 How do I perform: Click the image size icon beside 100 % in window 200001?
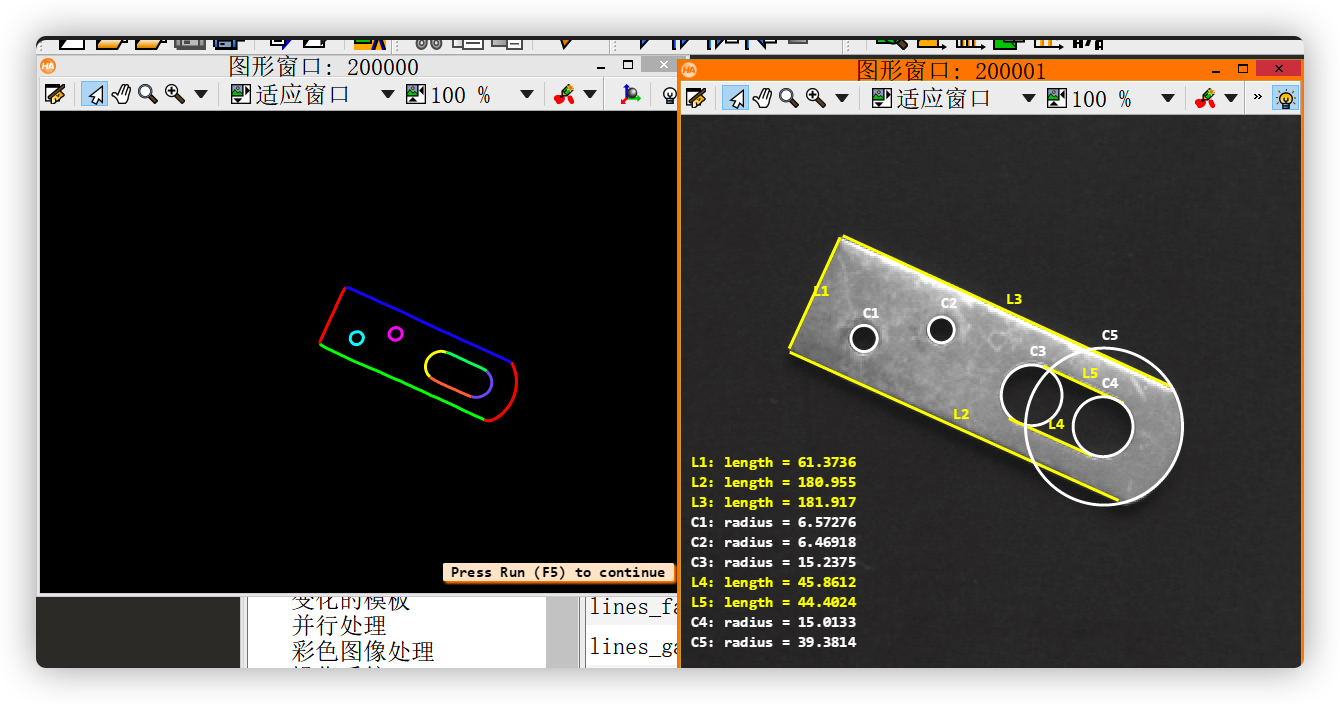point(1057,98)
